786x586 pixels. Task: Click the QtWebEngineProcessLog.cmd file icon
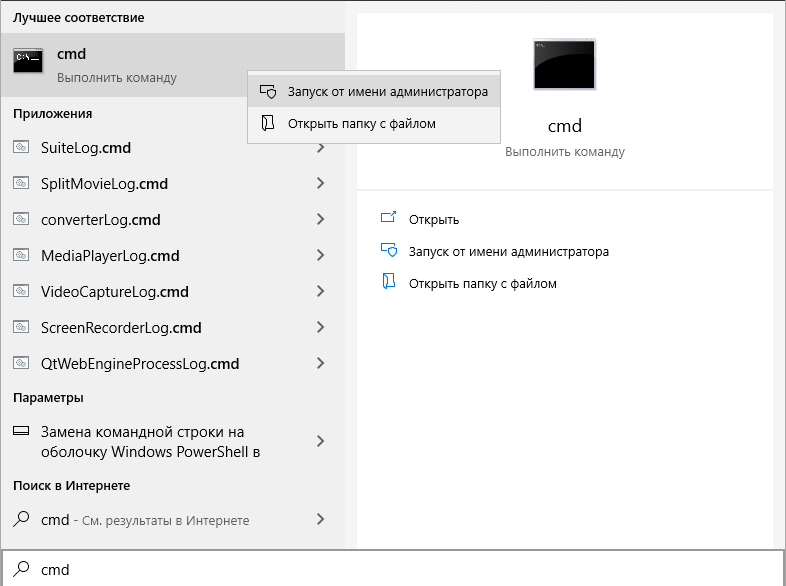pyautogui.click(x=21, y=363)
